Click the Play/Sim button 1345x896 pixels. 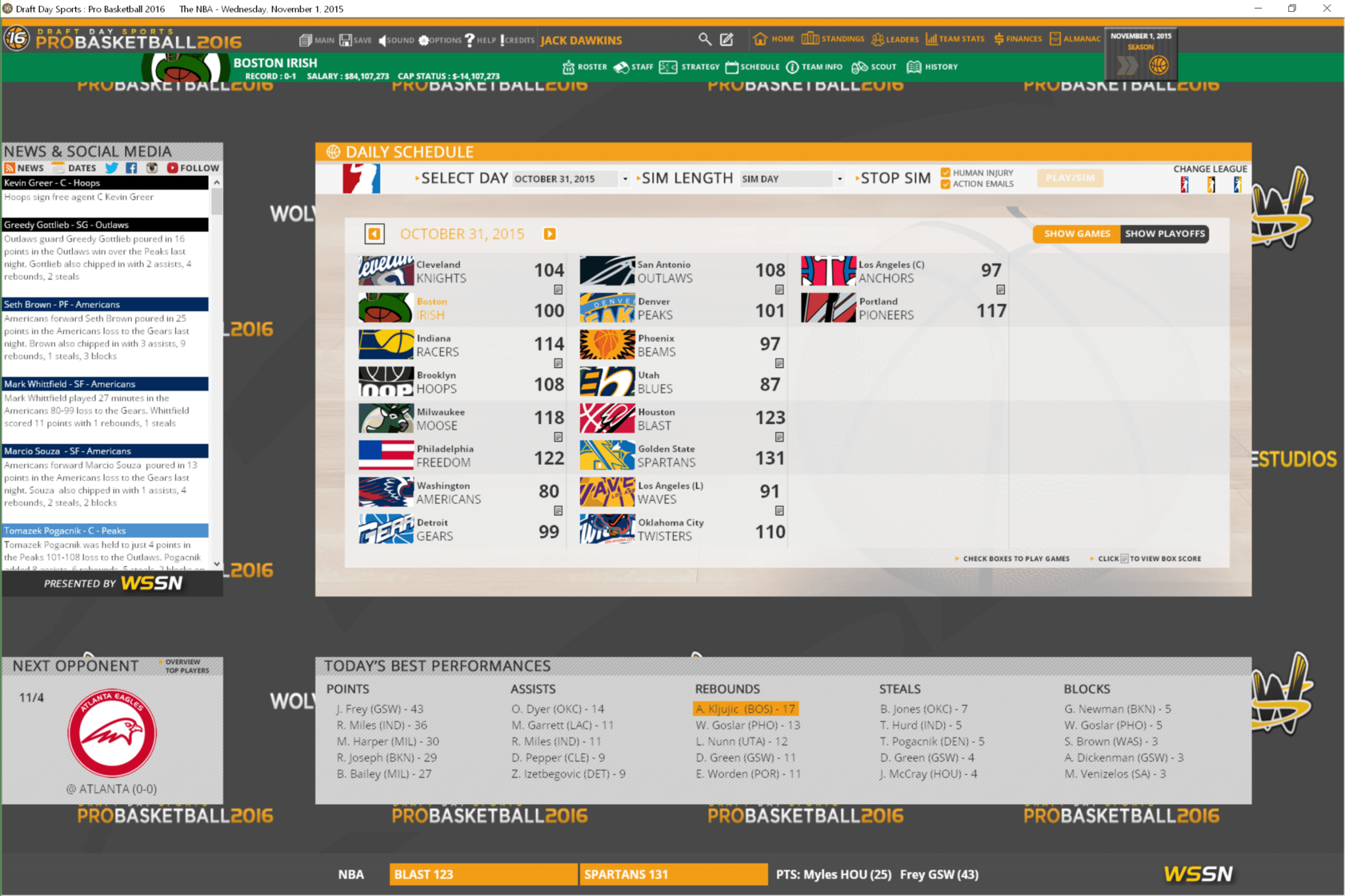pos(1070,178)
